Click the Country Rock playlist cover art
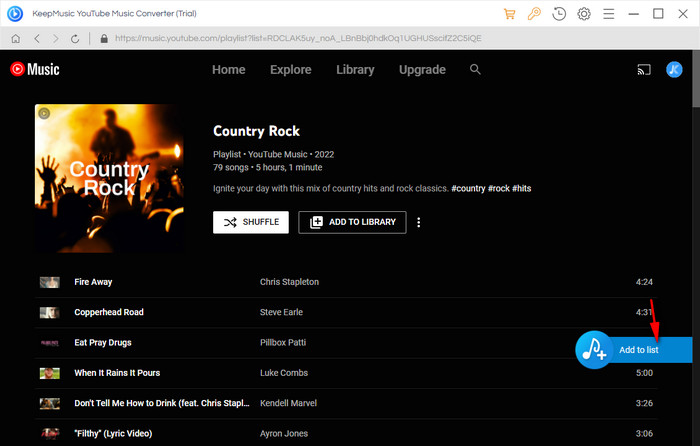Image resolution: width=700 pixels, height=446 pixels. pyautogui.click(x=109, y=179)
